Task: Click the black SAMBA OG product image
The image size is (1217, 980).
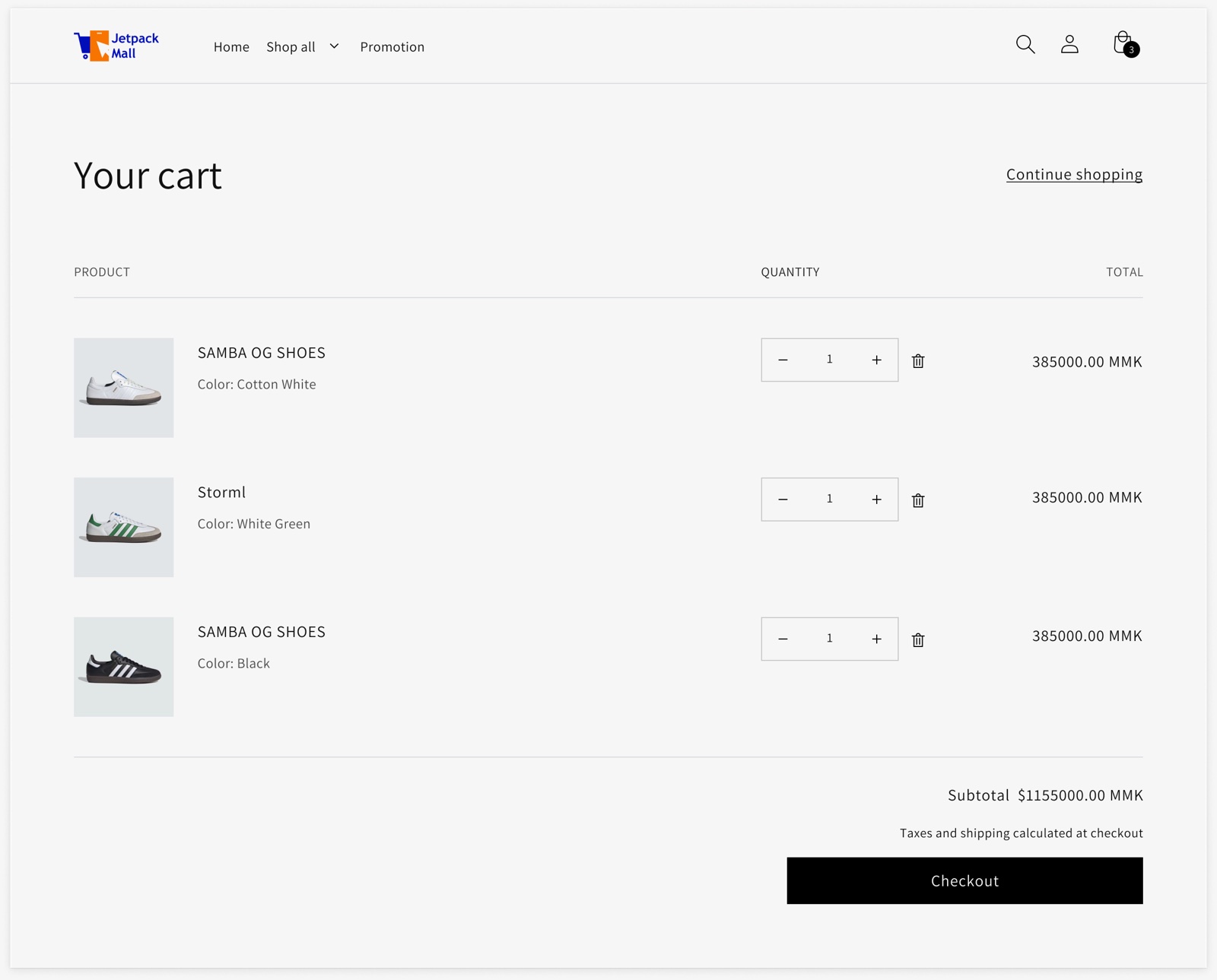Action: (x=123, y=666)
